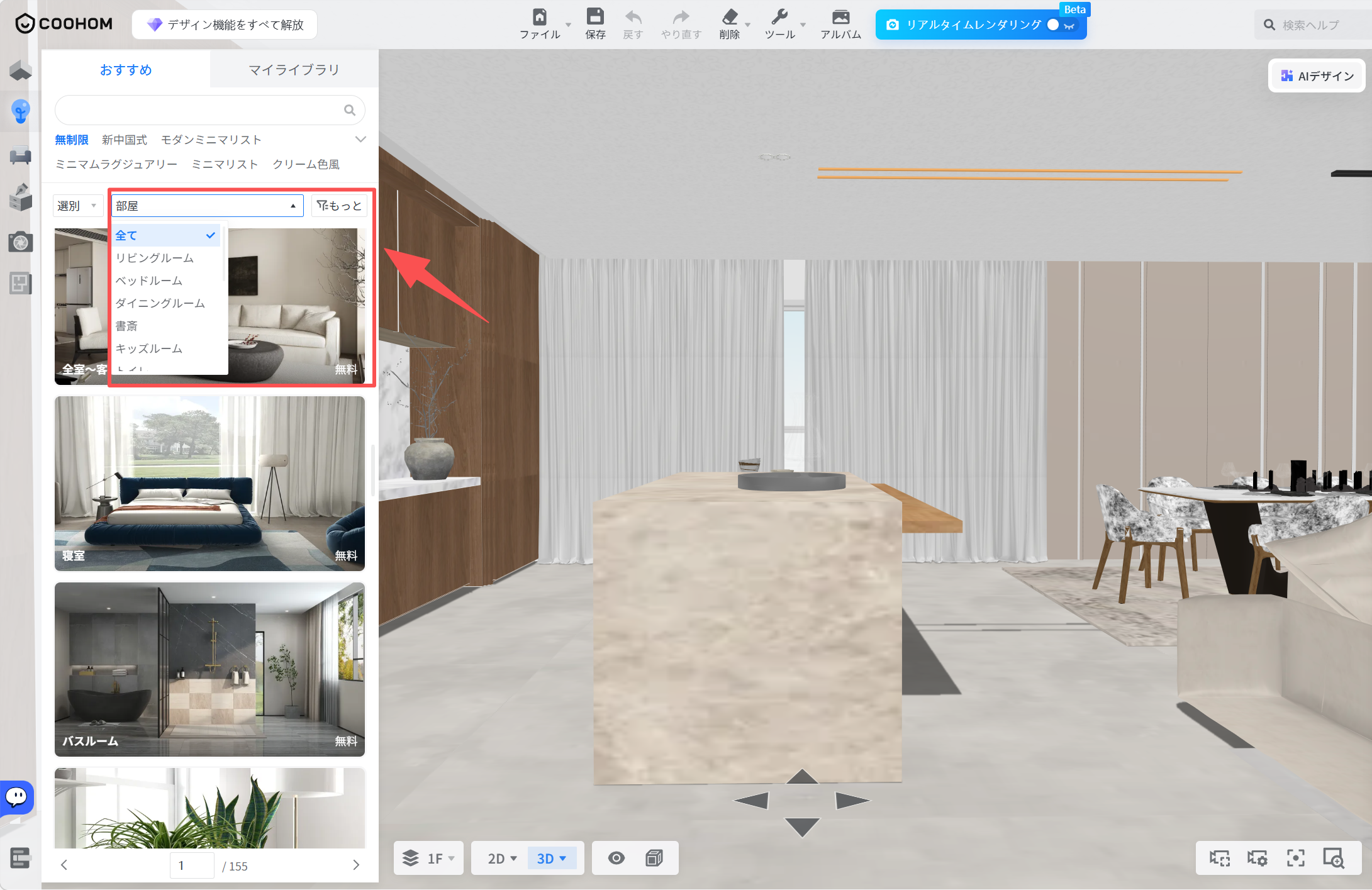This screenshot has height=890, width=1372.
Task: Select ベッドルーム in the room dropdown
Action: tap(166, 281)
